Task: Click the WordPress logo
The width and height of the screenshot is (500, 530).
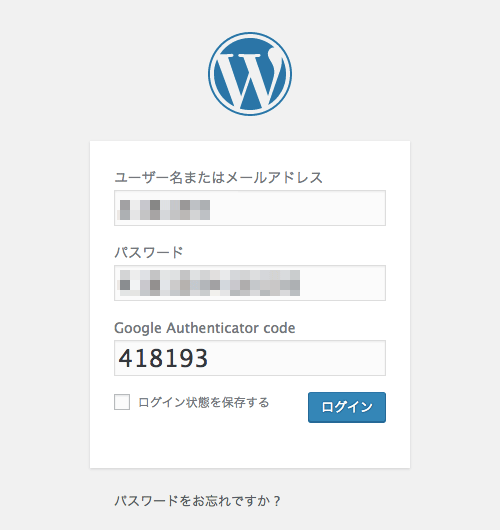Action: (250, 74)
